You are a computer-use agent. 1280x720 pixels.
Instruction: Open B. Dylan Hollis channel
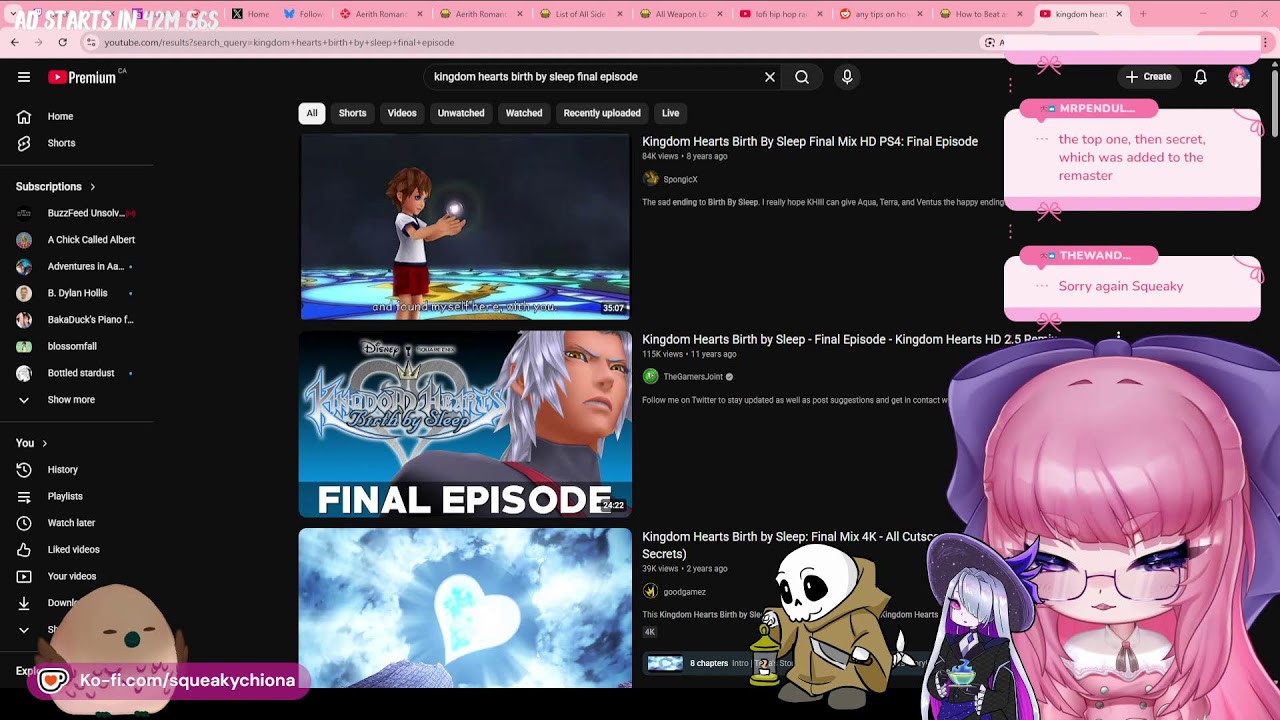pyautogui.click(x=76, y=293)
